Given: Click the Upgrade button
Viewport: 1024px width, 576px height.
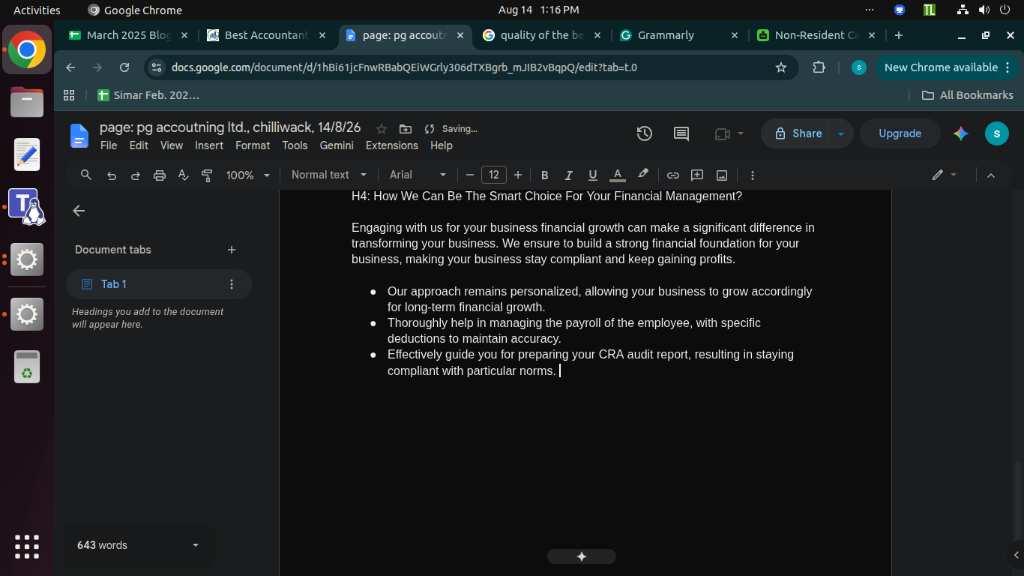Looking at the screenshot, I should tap(899, 133).
